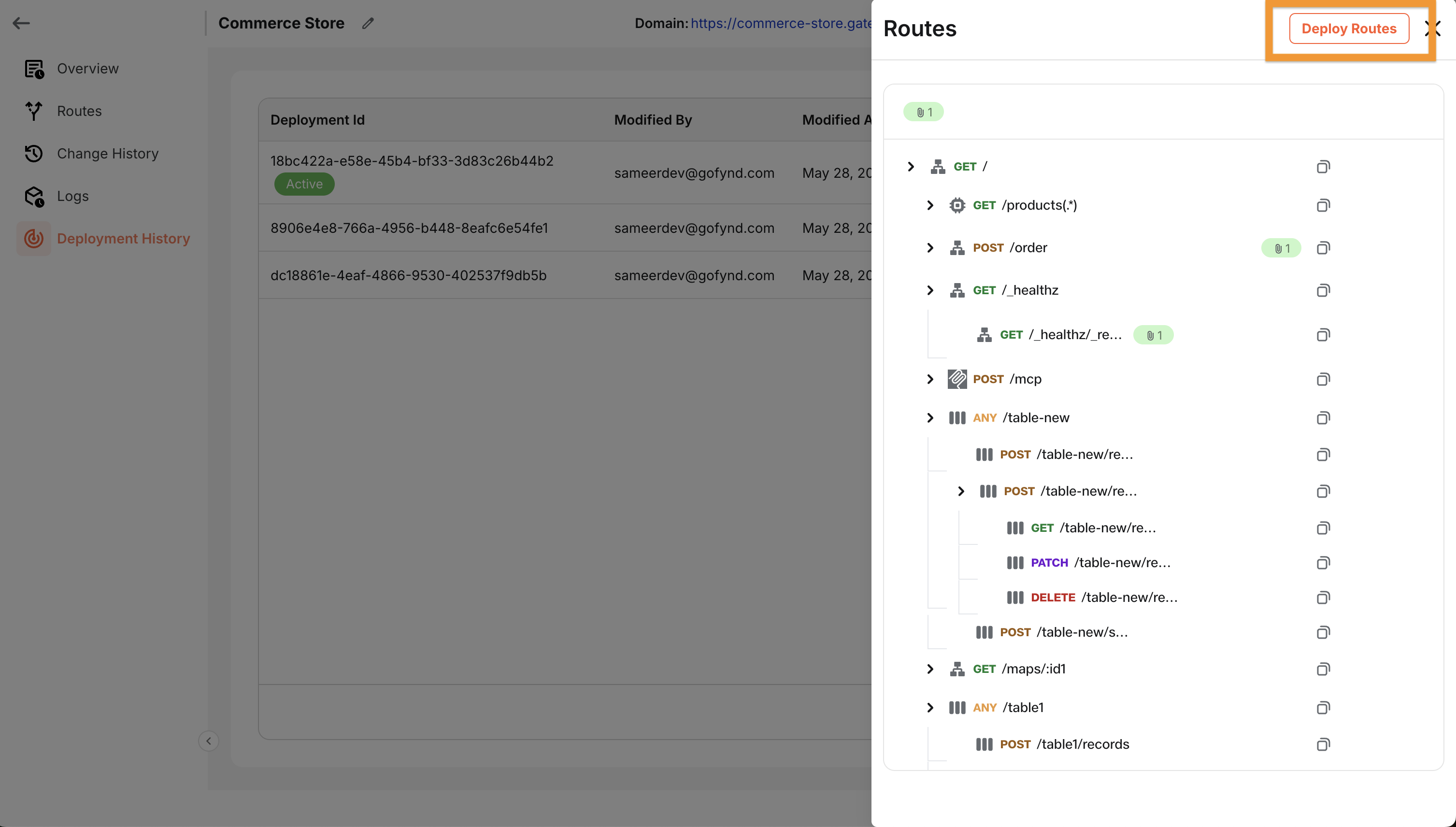Expand the nested POST /table-new/re... route
The height and width of the screenshot is (827, 1456).
click(961, 491)
